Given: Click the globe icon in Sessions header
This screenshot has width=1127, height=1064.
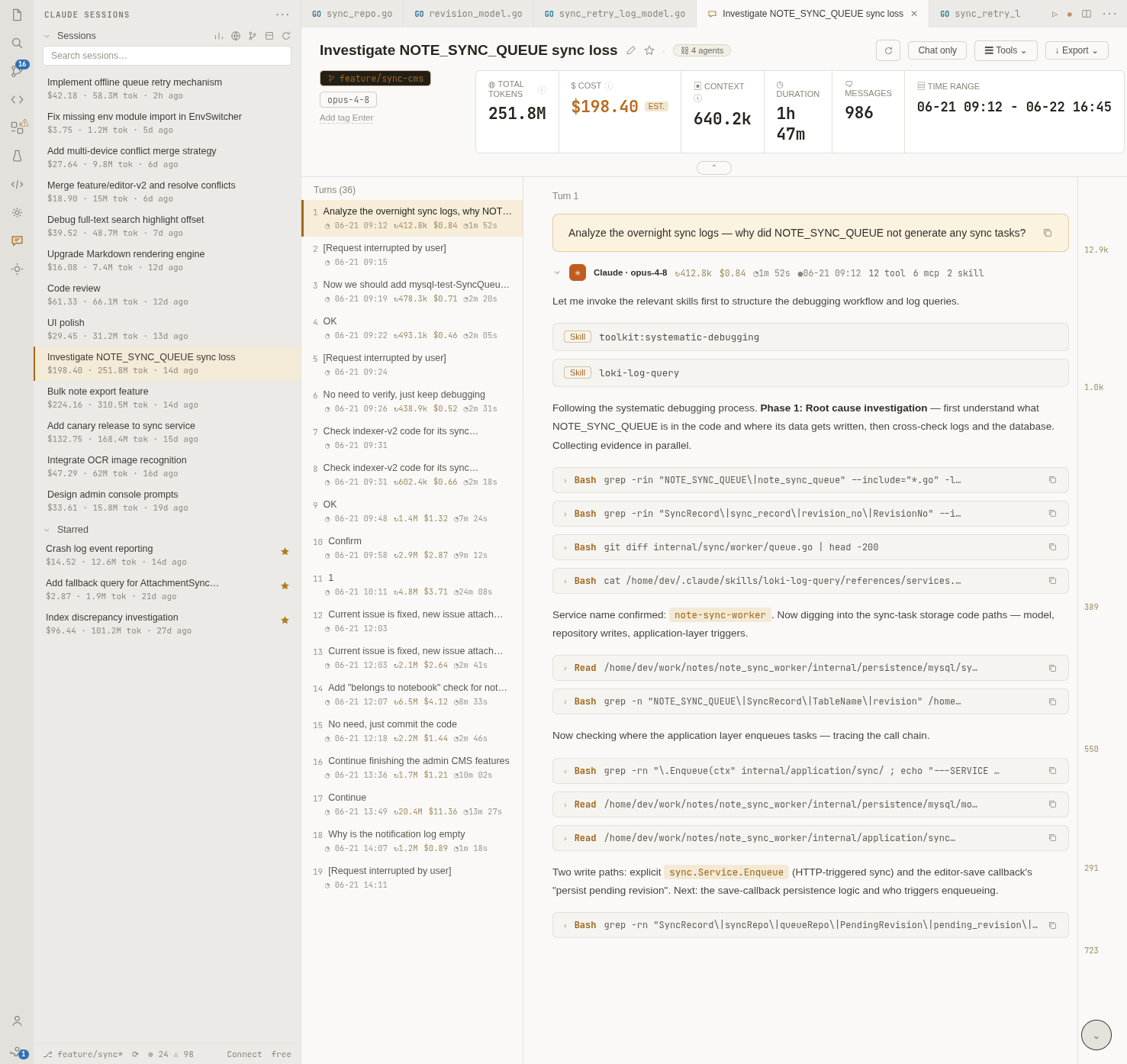Looking at the screenshot, I should pos(236,36).
